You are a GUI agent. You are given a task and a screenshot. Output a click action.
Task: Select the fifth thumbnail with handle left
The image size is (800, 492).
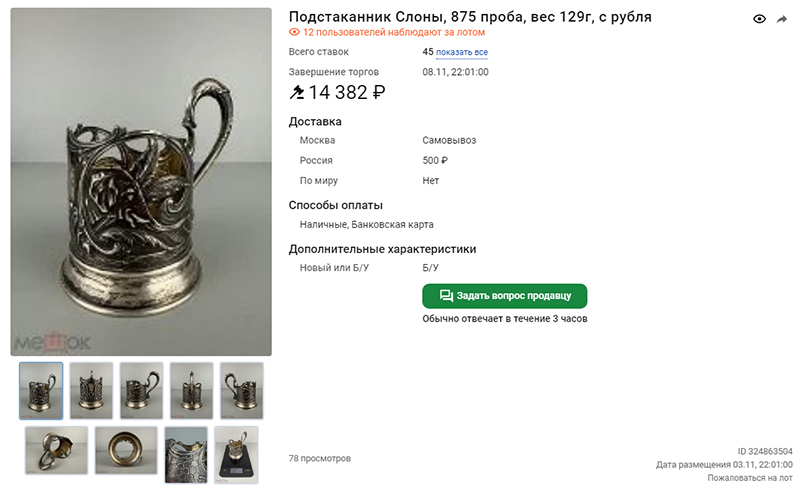click(241, 391)
